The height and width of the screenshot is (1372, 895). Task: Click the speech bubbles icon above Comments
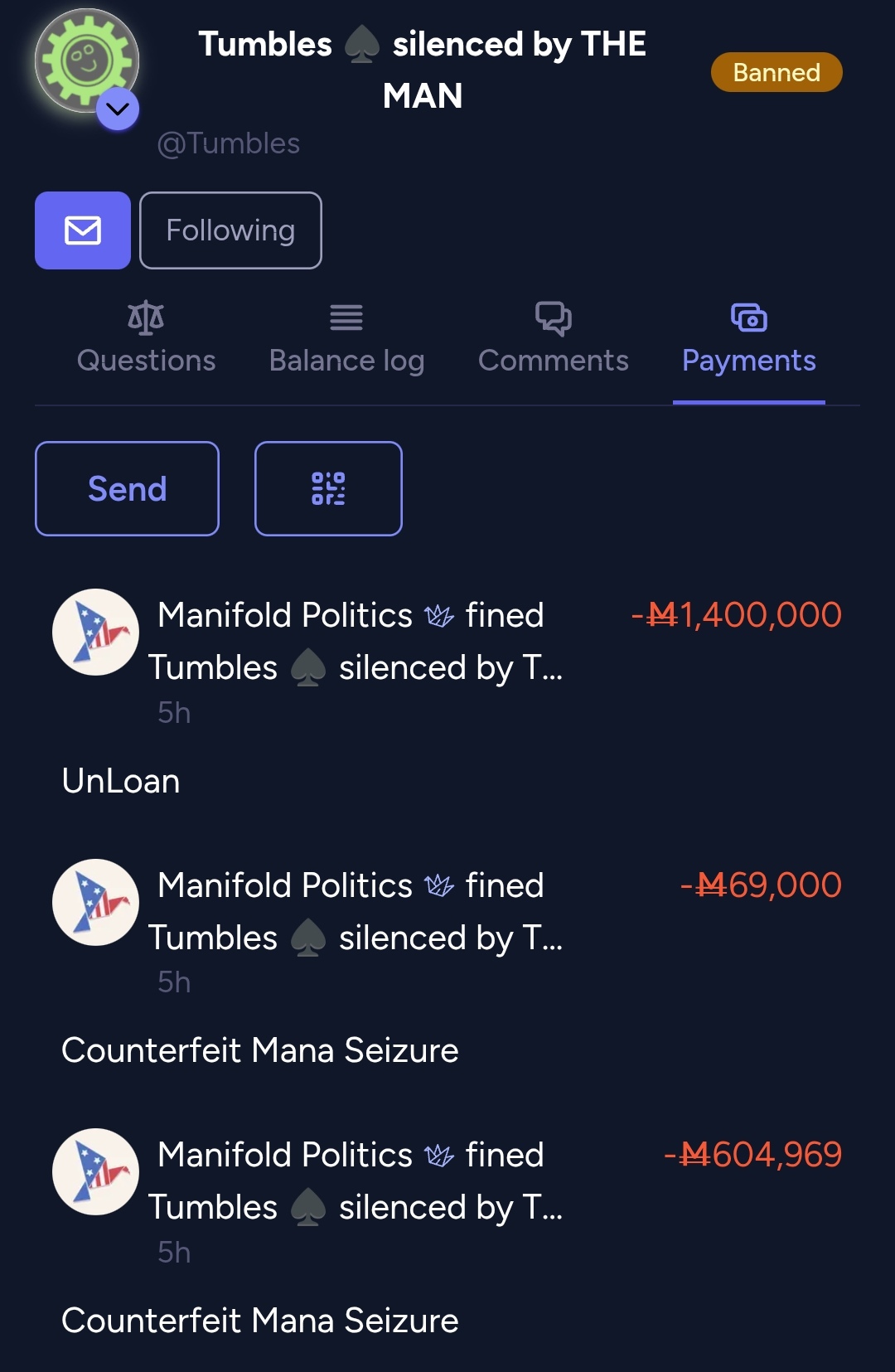click(x=553, y=318)
